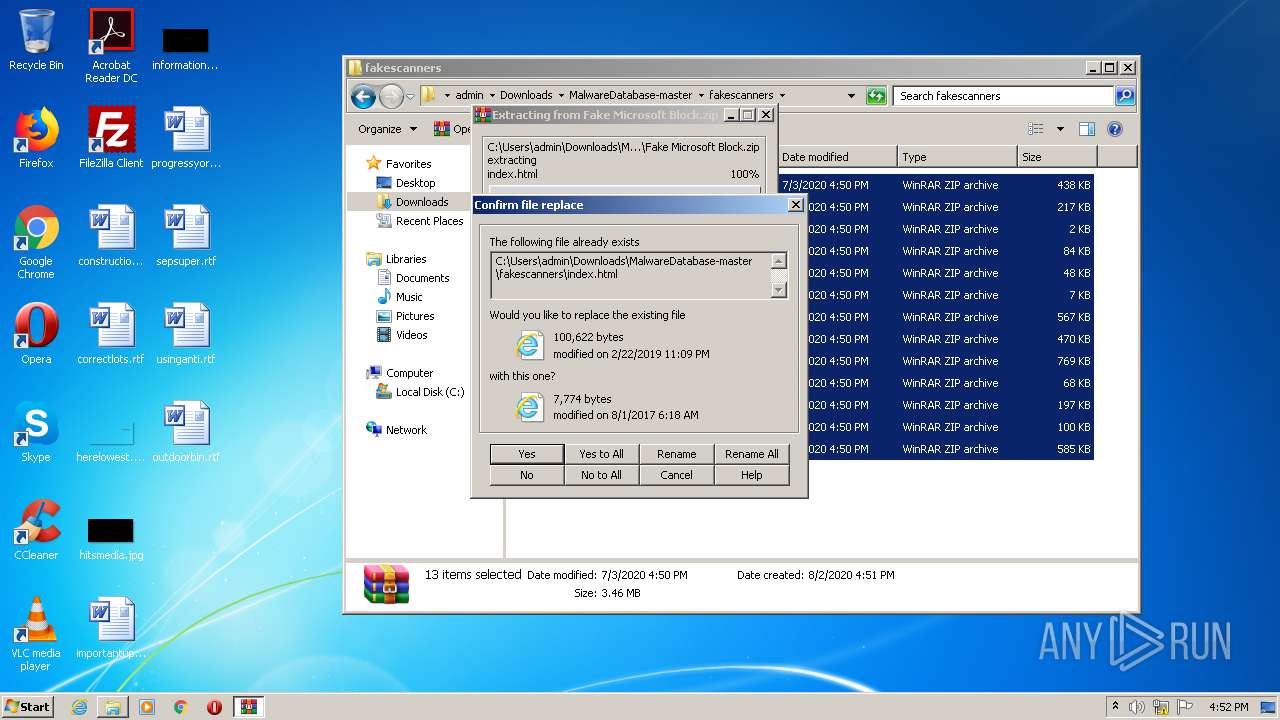Expand dropdown after admin in breadcrumb

coord(490,96)
